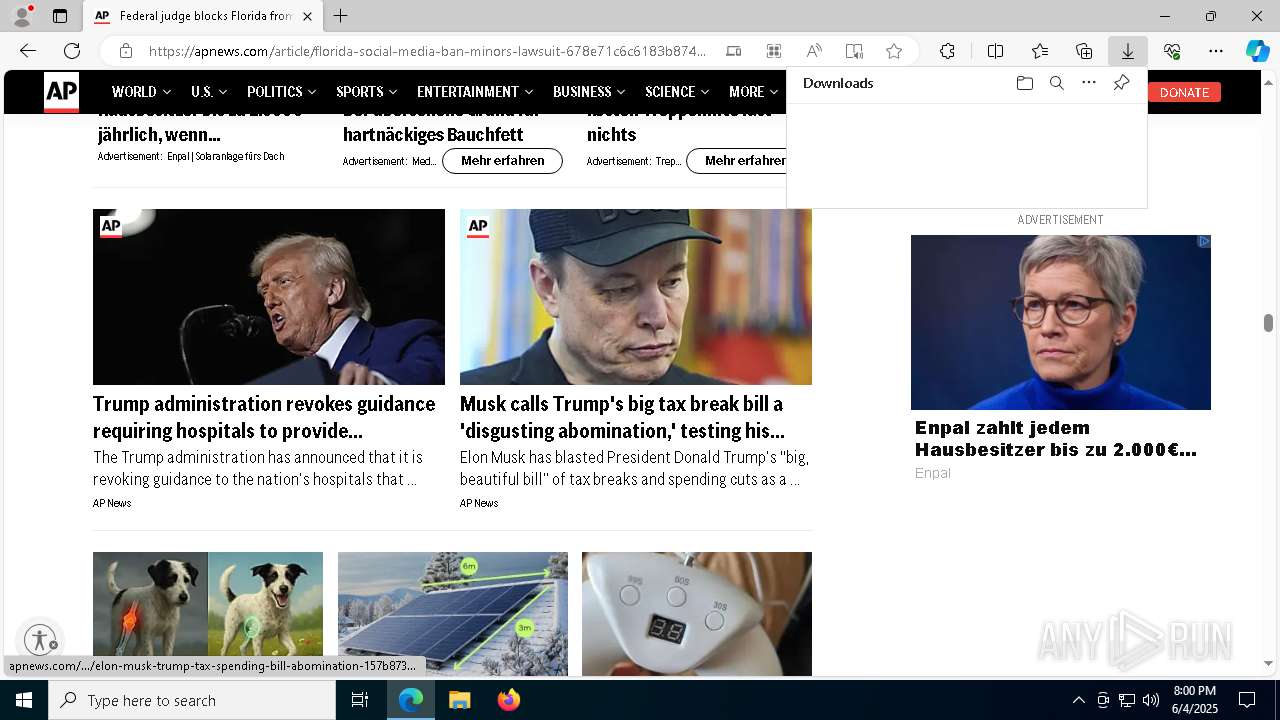Expand the U.S. menu

tap(209, 92)
